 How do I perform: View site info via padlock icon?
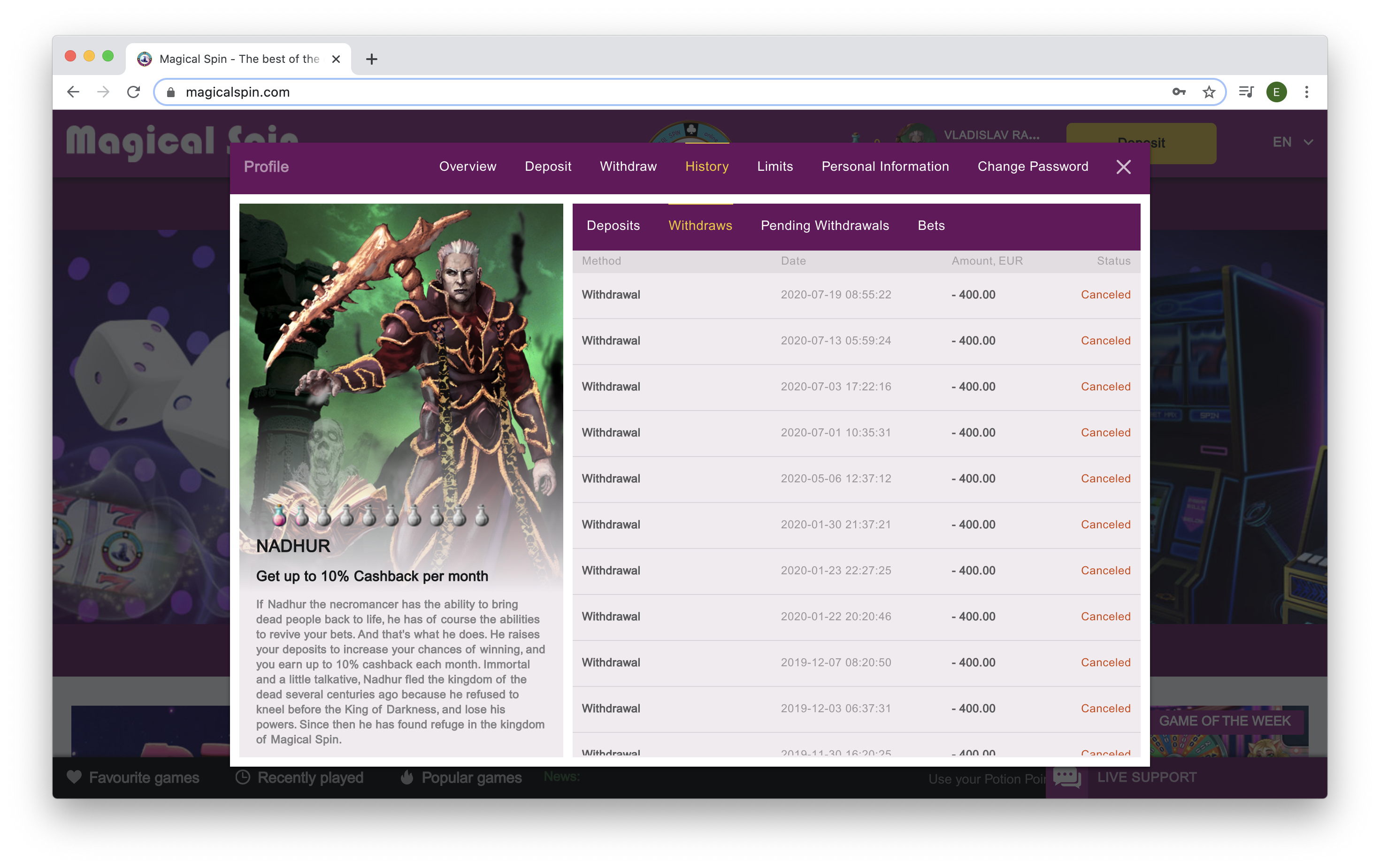pyautogui.click(x=170, y=92)
